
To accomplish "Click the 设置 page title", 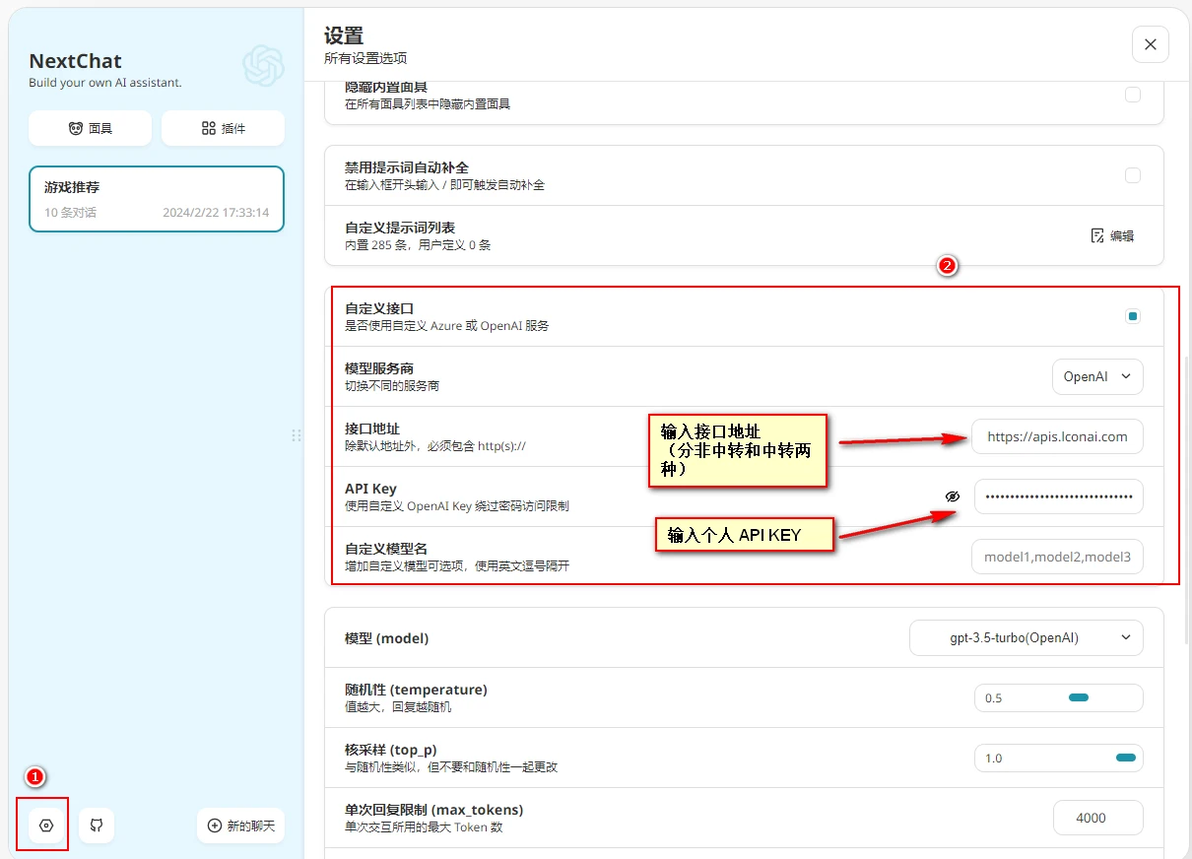I will [x=344, y=36].
